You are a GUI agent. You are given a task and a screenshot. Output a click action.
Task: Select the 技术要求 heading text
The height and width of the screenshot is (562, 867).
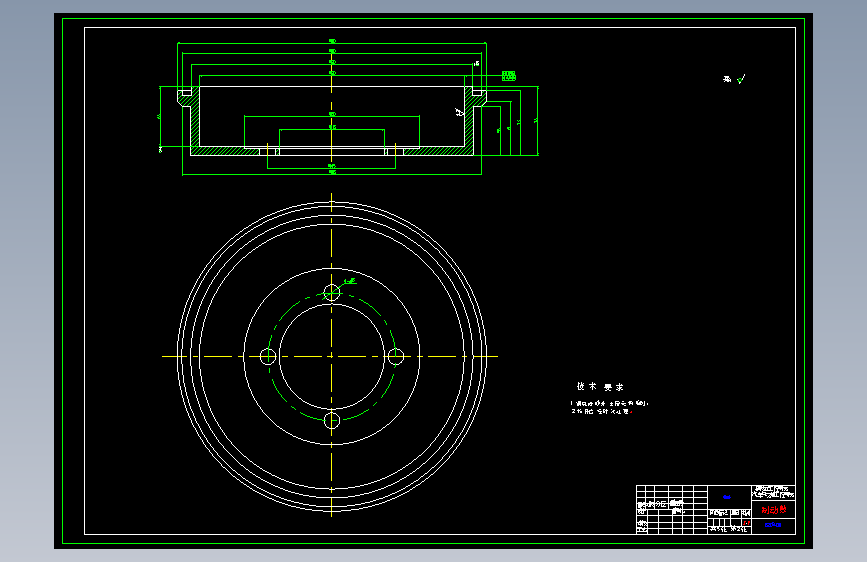click(x=600, y=387)
